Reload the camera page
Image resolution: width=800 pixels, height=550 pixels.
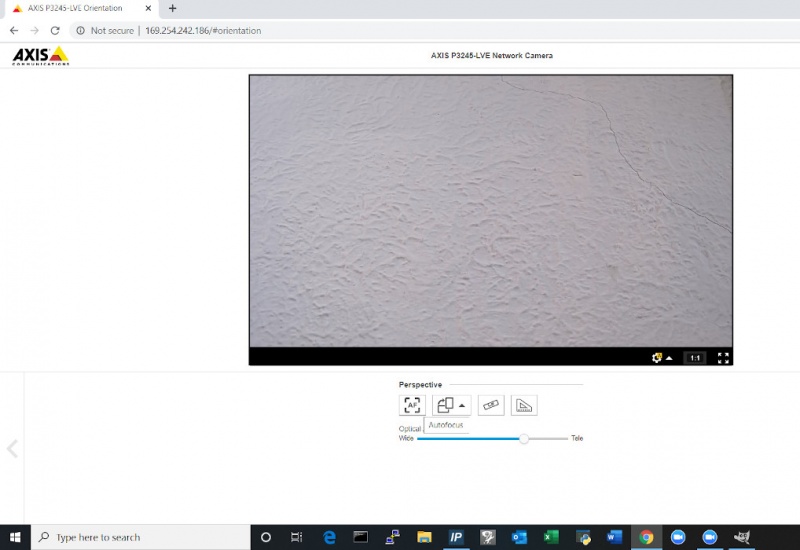55,31
